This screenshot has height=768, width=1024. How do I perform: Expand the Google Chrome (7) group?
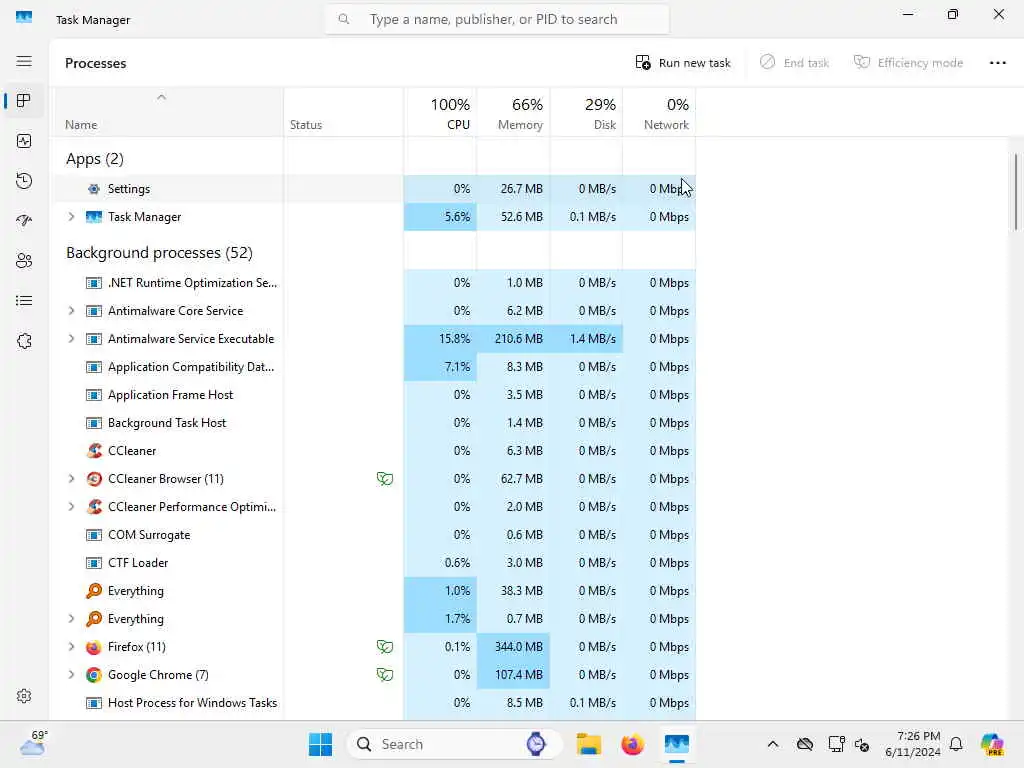pos(71,675)
